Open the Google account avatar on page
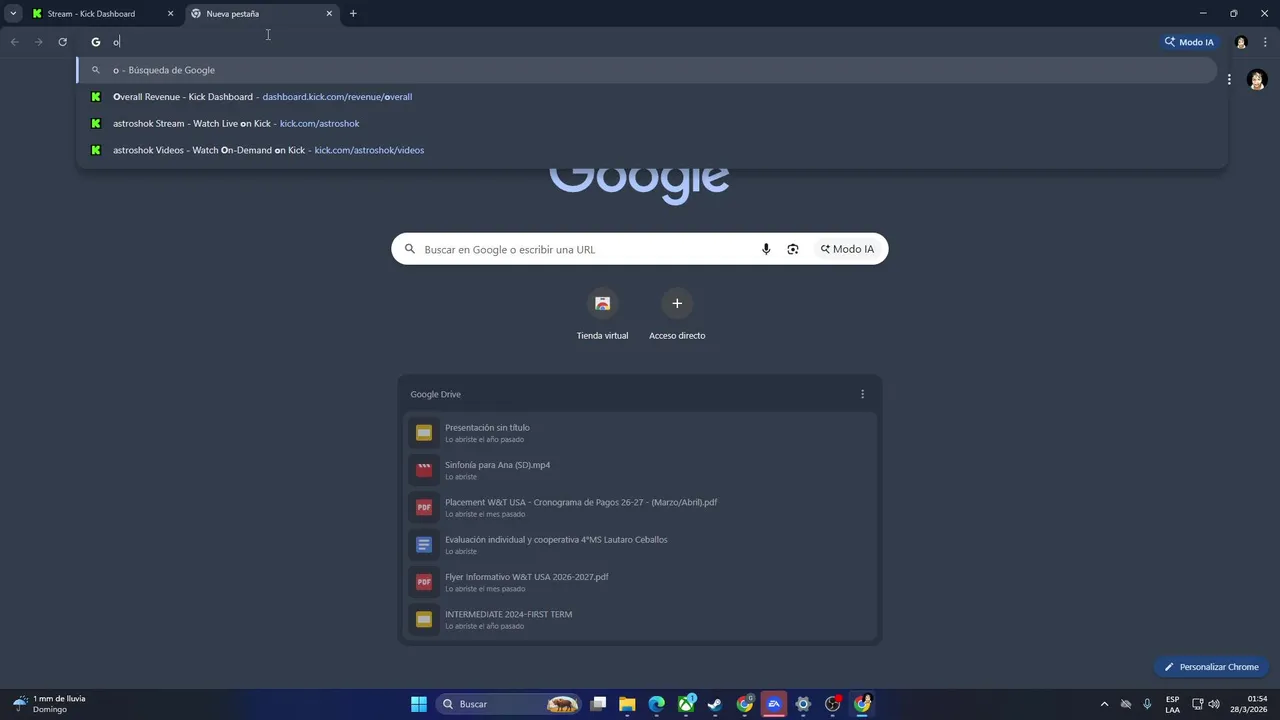This screenshot has height=720, width=1280. point(1257,80)
